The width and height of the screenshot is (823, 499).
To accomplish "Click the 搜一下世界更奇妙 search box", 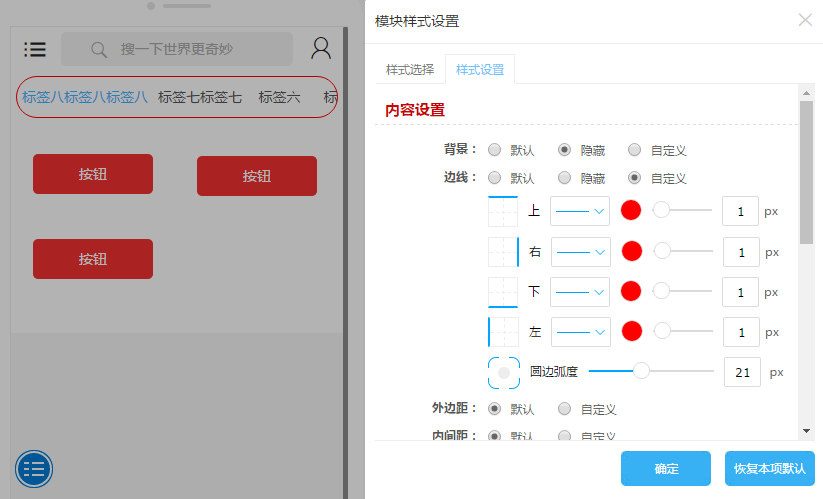I will [x=177, y=49].
